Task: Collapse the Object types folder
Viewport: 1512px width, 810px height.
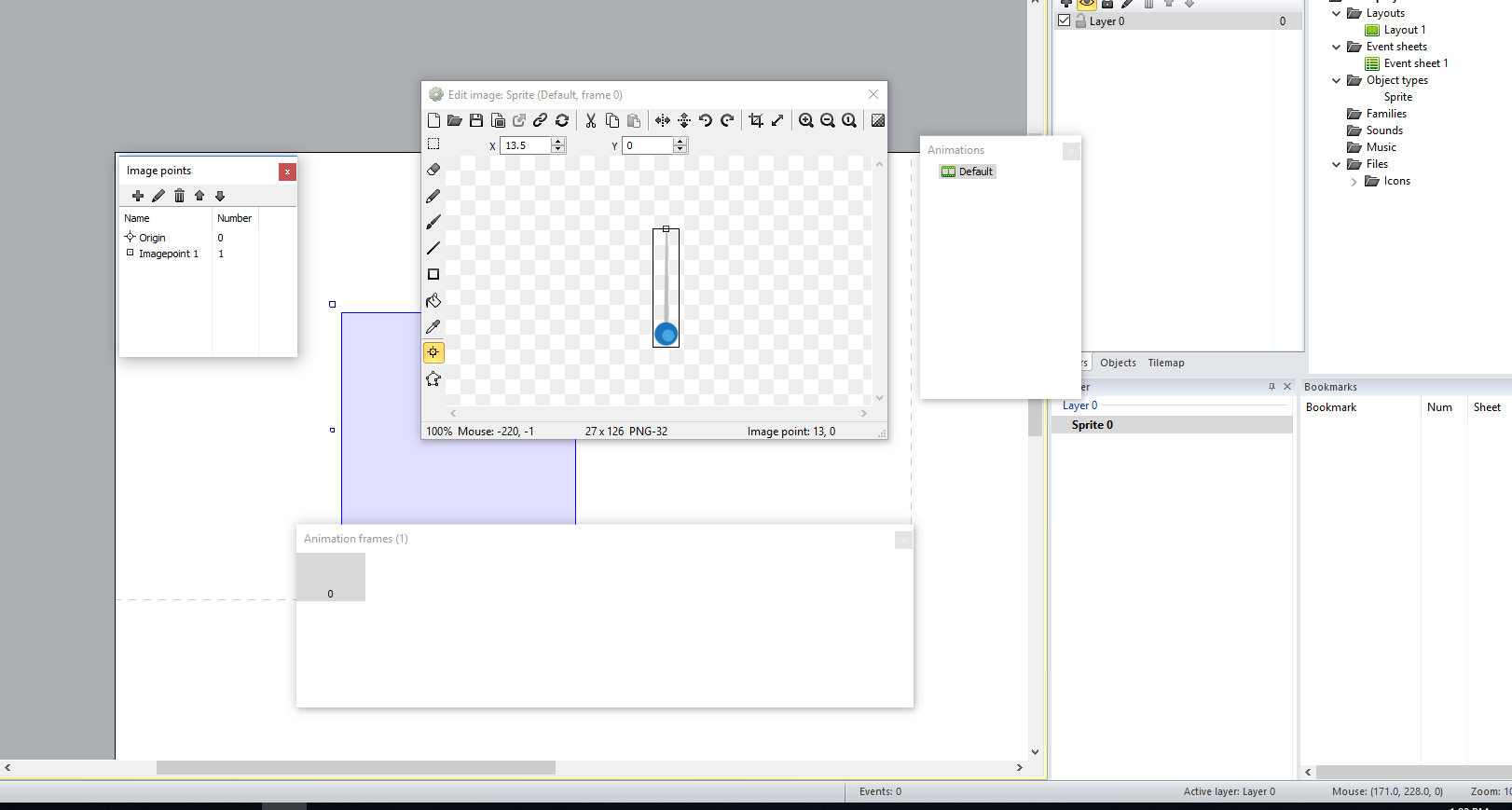Action: click(x=1336, y=80)
